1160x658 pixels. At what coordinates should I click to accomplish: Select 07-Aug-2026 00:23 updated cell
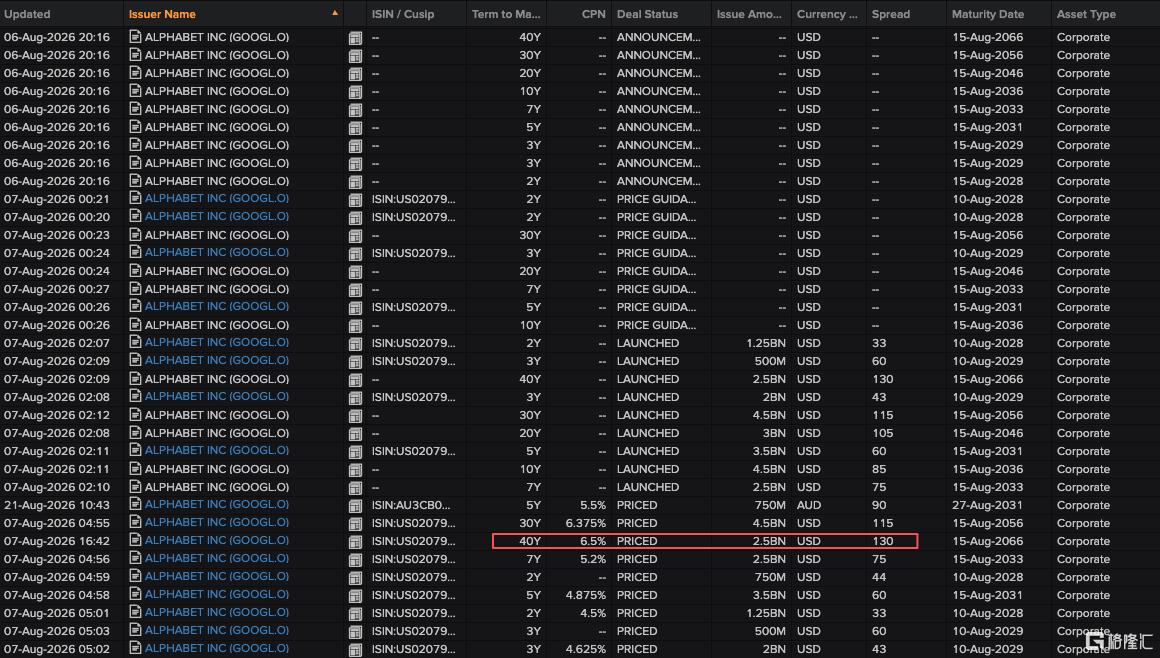coord(57,235)
